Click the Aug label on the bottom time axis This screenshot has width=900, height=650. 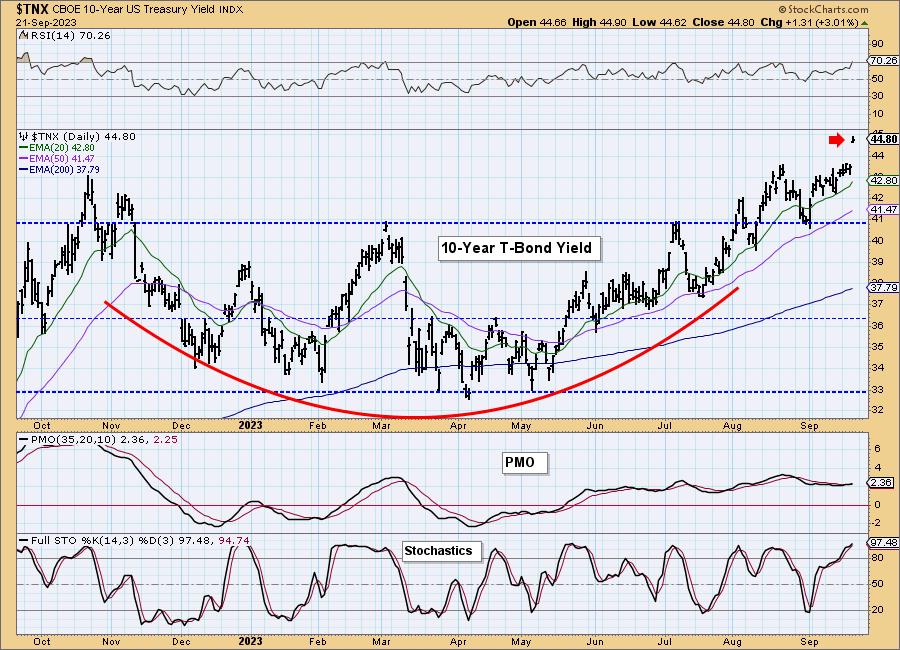click(732, 641)
